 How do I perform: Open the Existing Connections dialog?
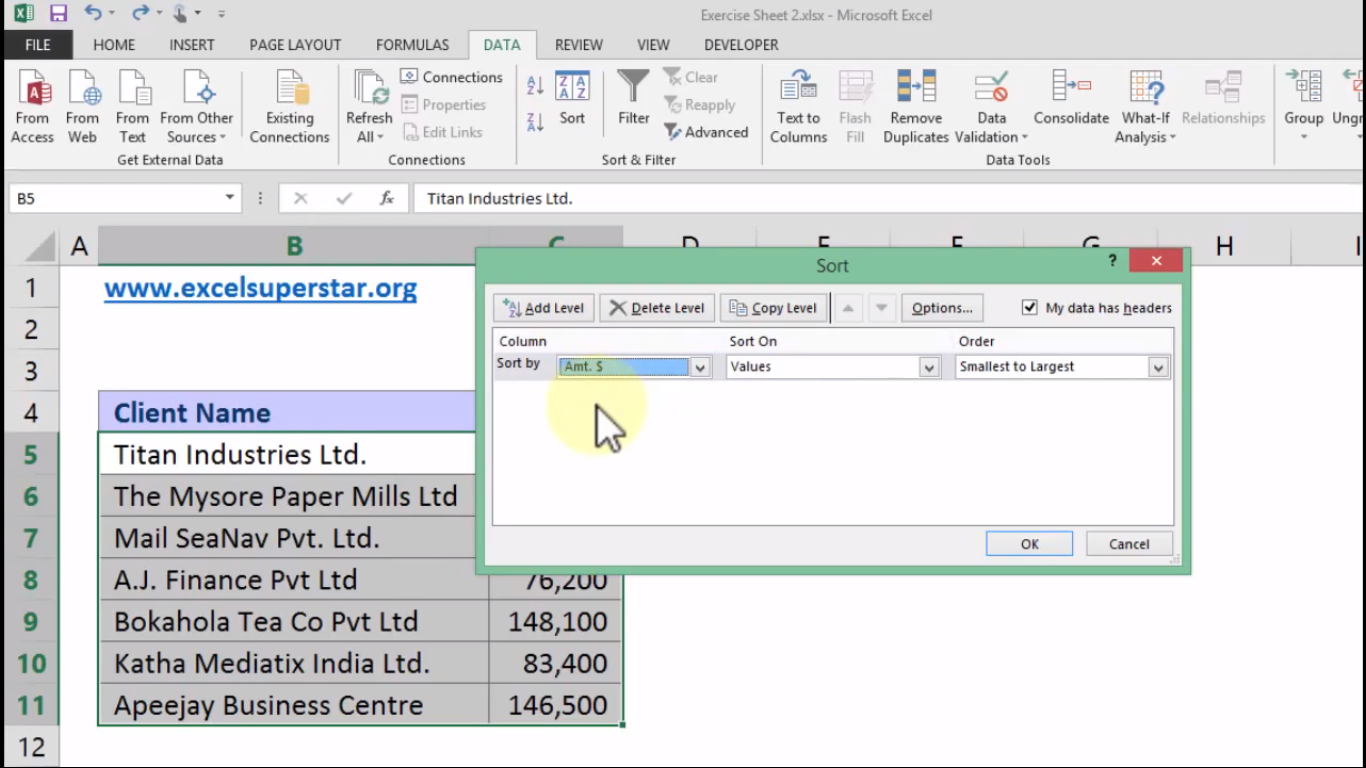coord(289,106)
